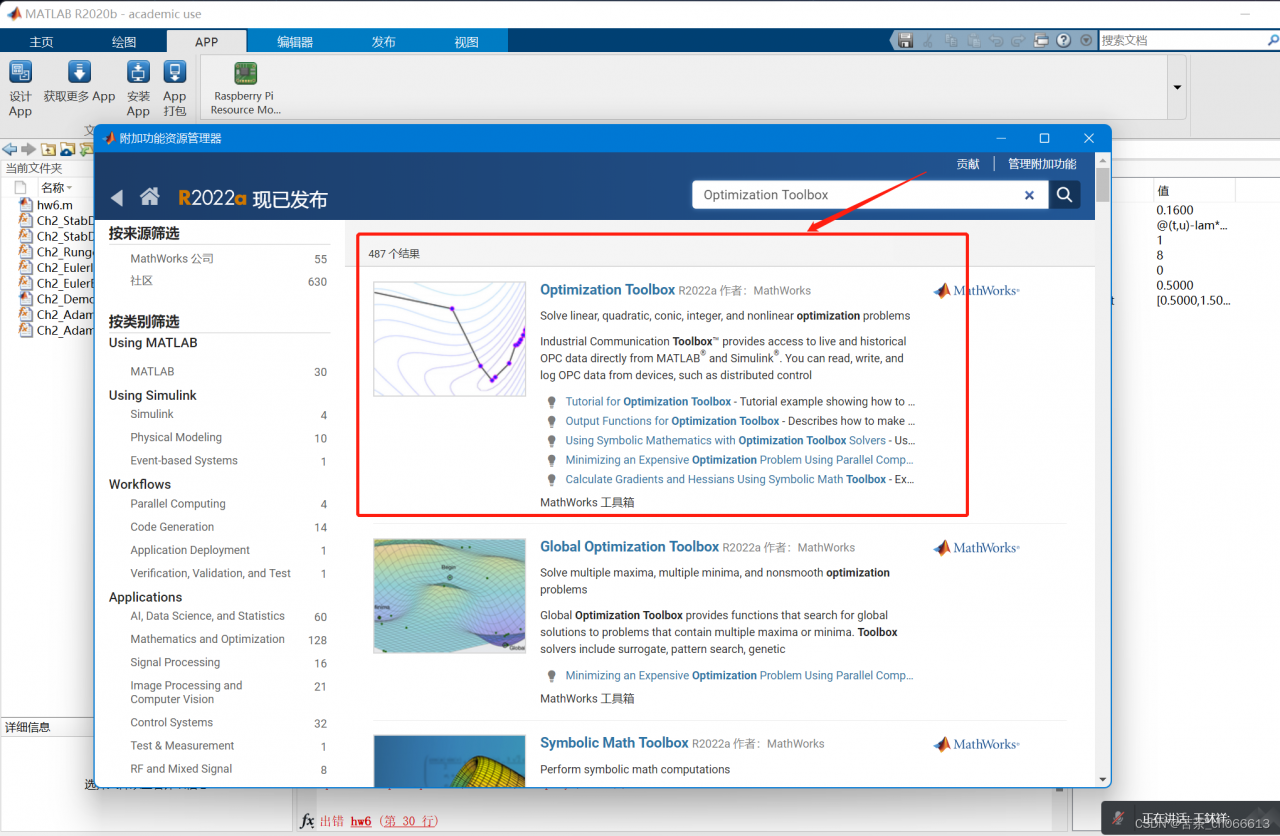Go to Add-On Explorer home page
The height and width of the screenshot is (836, 1280).
[x=150, y=196]
